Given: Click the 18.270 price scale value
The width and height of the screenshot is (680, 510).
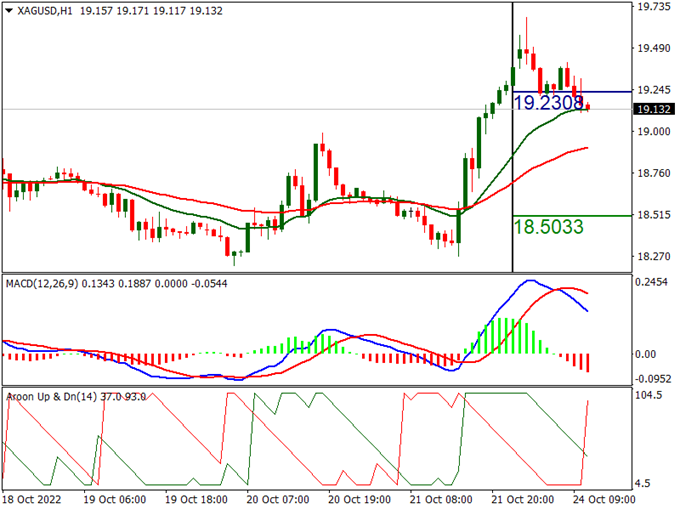Looking at the screenshot, I should [x=654, y=256].
